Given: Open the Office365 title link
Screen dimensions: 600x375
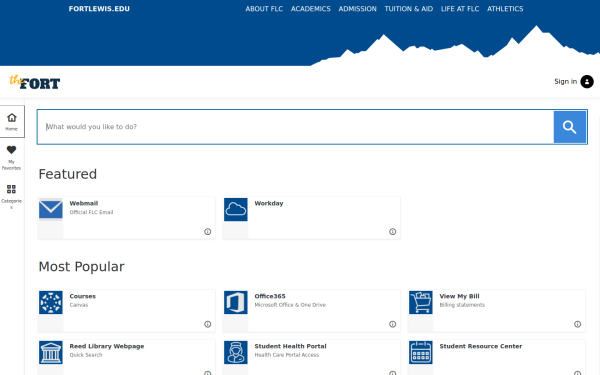Looking at the screenshot, I should click(270, 296).
